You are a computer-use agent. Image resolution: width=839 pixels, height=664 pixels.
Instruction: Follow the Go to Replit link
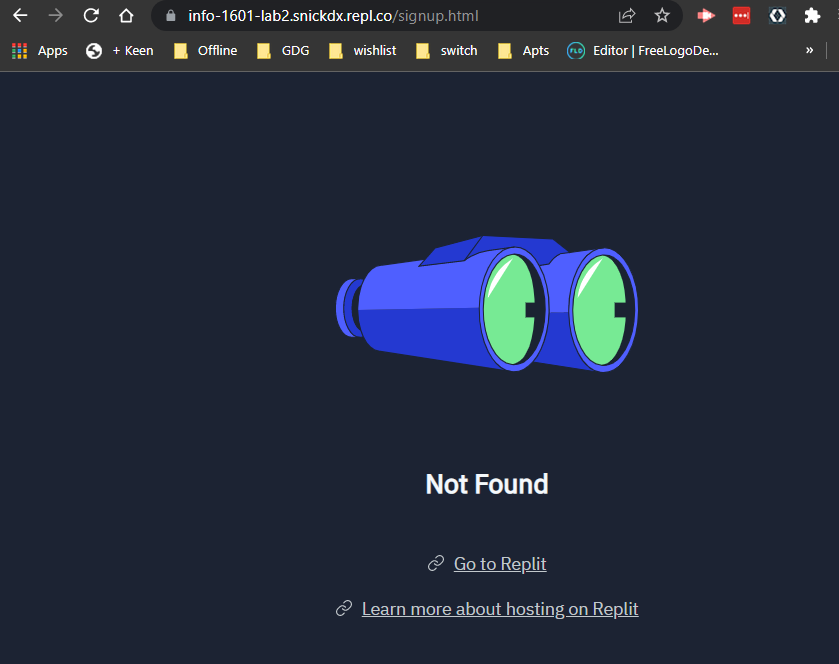click(x=500, y=564)
